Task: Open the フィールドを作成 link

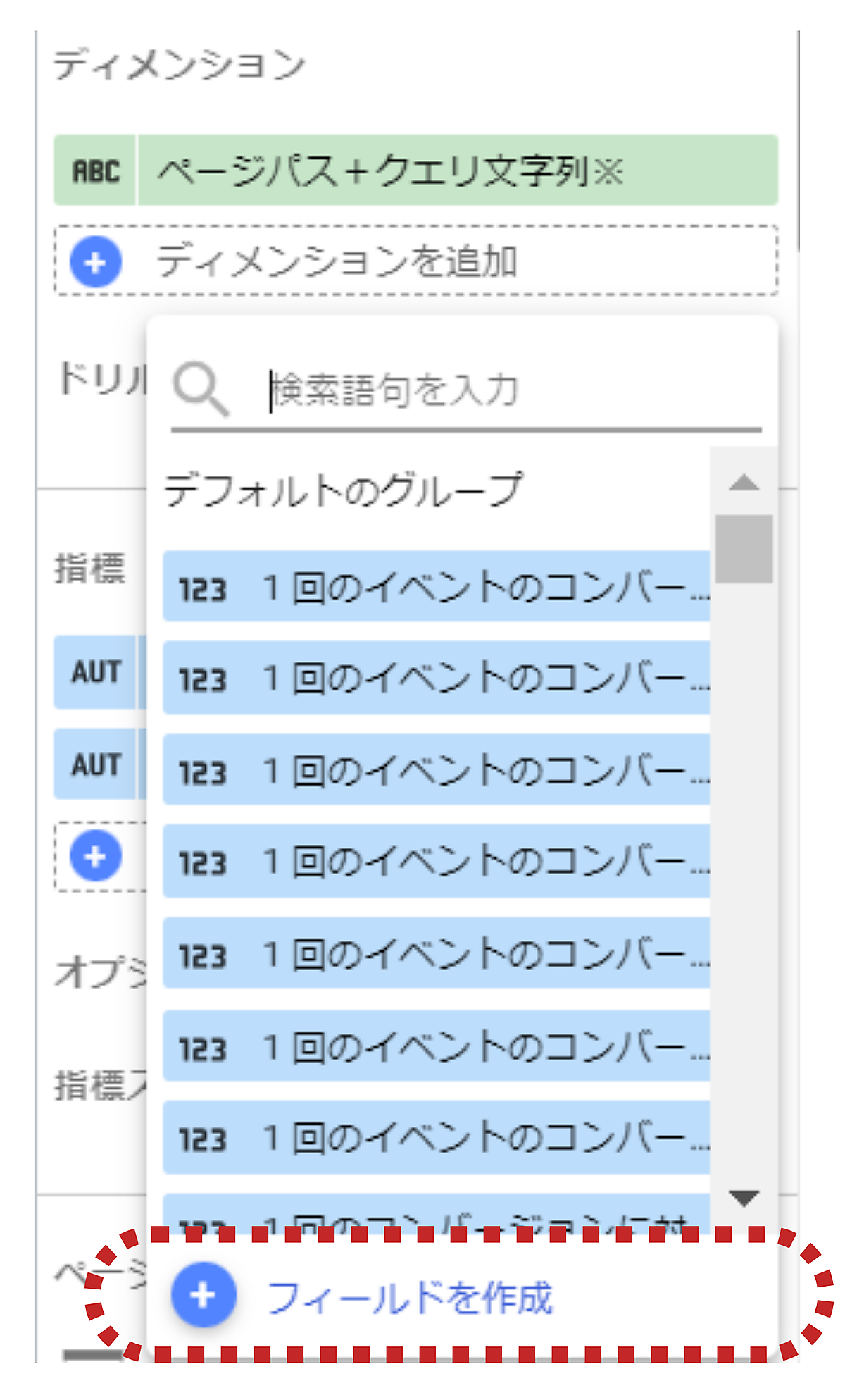Action: tap(410, 1296)
